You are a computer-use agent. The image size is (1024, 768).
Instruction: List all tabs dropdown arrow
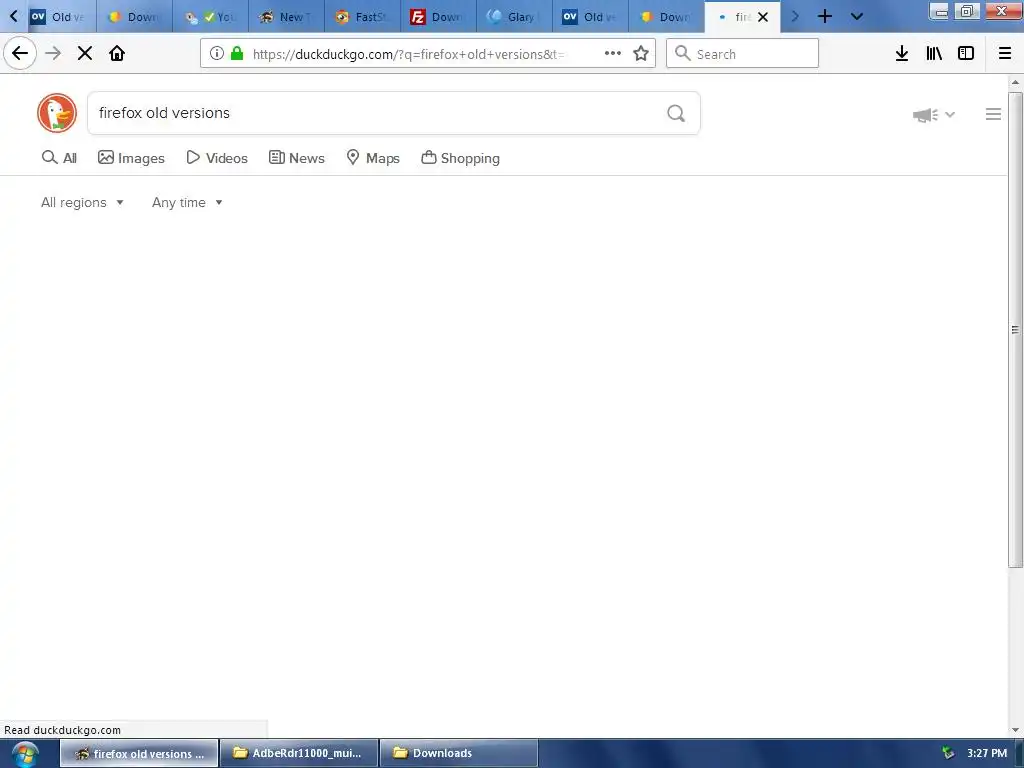[857, 16]
